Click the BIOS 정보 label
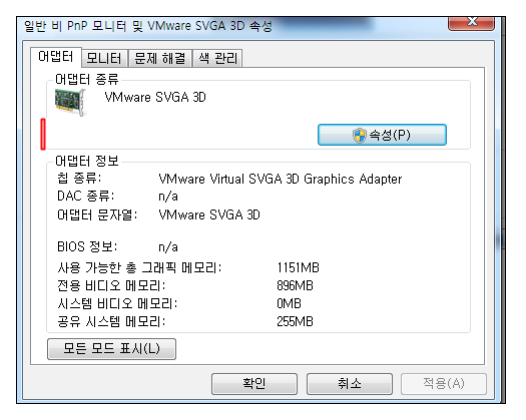Viewport: 526px width, 420px height. [87, 247]
